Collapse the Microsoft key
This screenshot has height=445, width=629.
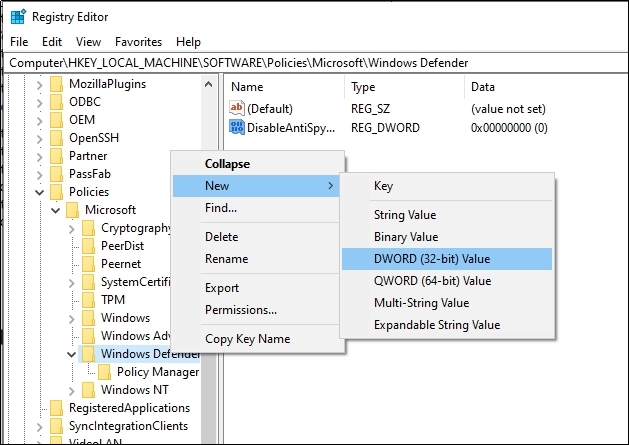coord(55,210)
